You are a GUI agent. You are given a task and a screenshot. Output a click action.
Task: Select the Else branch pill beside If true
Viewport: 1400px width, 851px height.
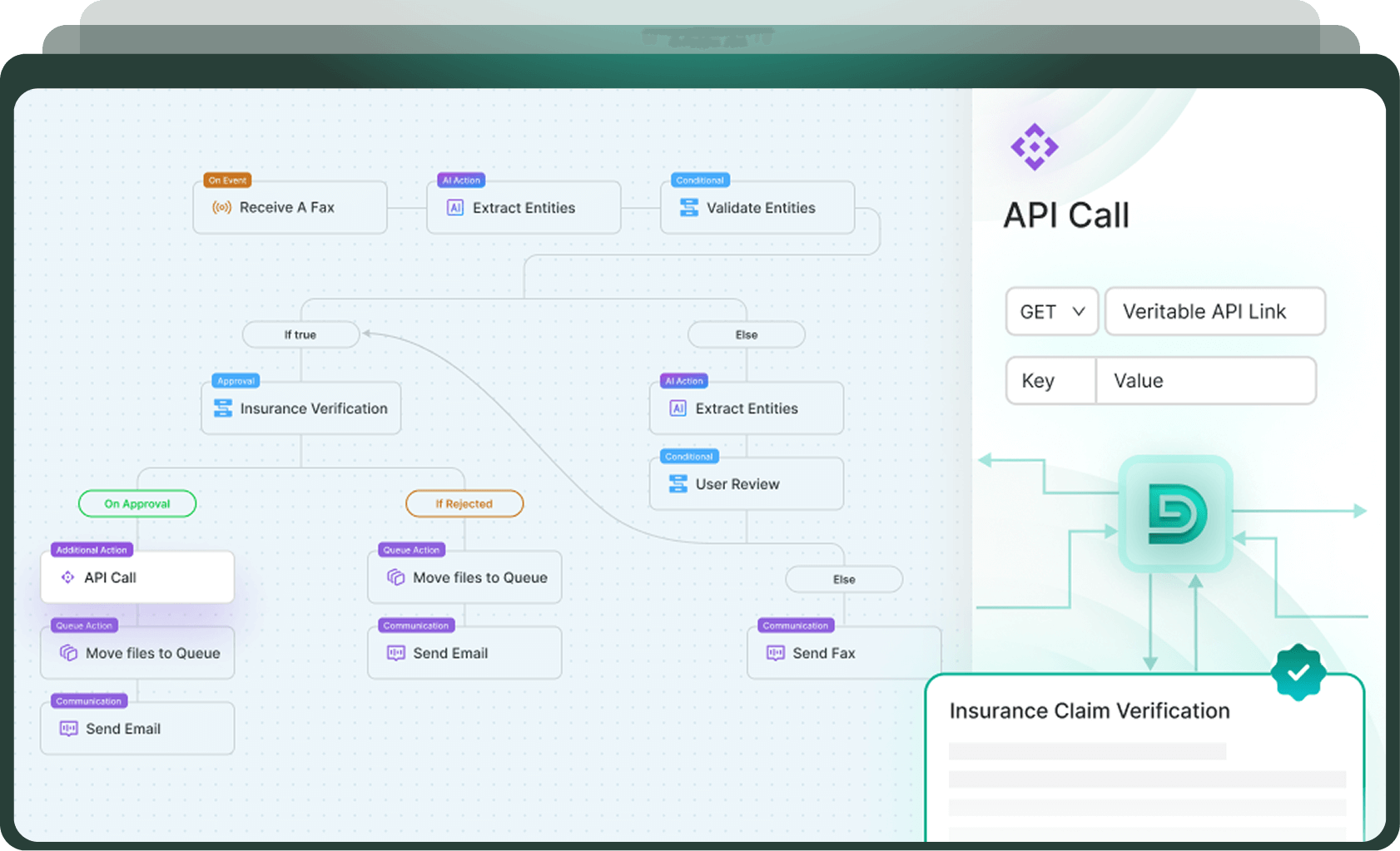point(747,334)
